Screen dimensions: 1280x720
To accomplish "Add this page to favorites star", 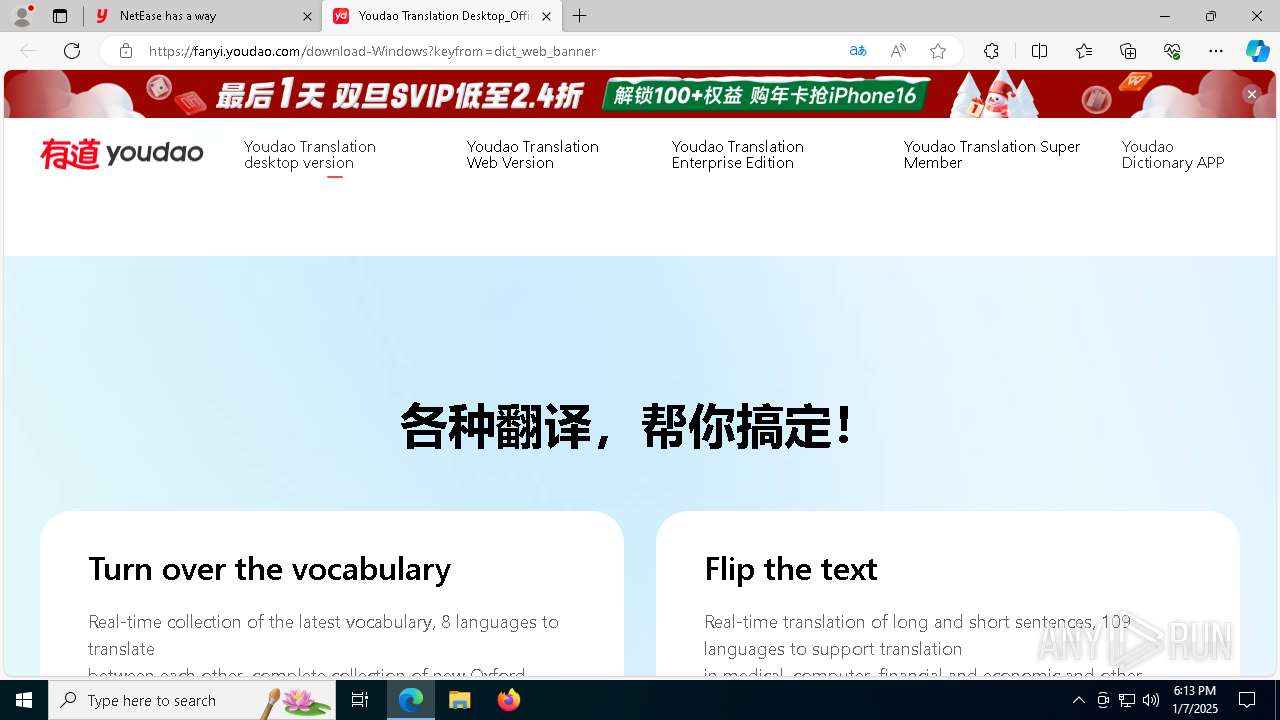I will point(938,51).
